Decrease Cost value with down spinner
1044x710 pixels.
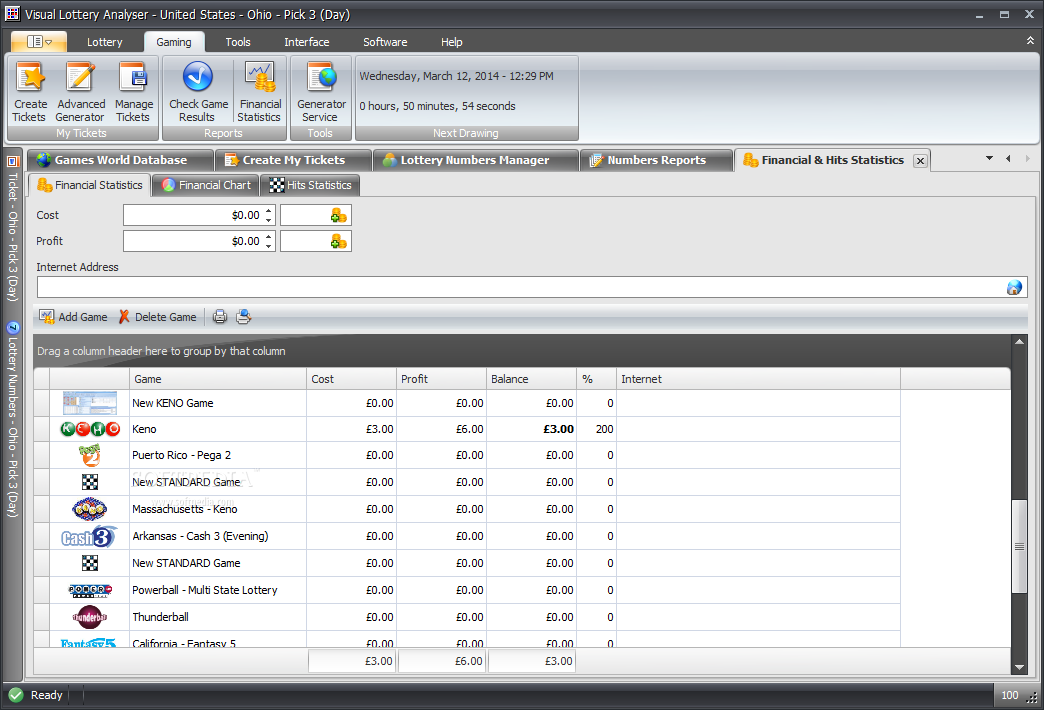point(269,220)
